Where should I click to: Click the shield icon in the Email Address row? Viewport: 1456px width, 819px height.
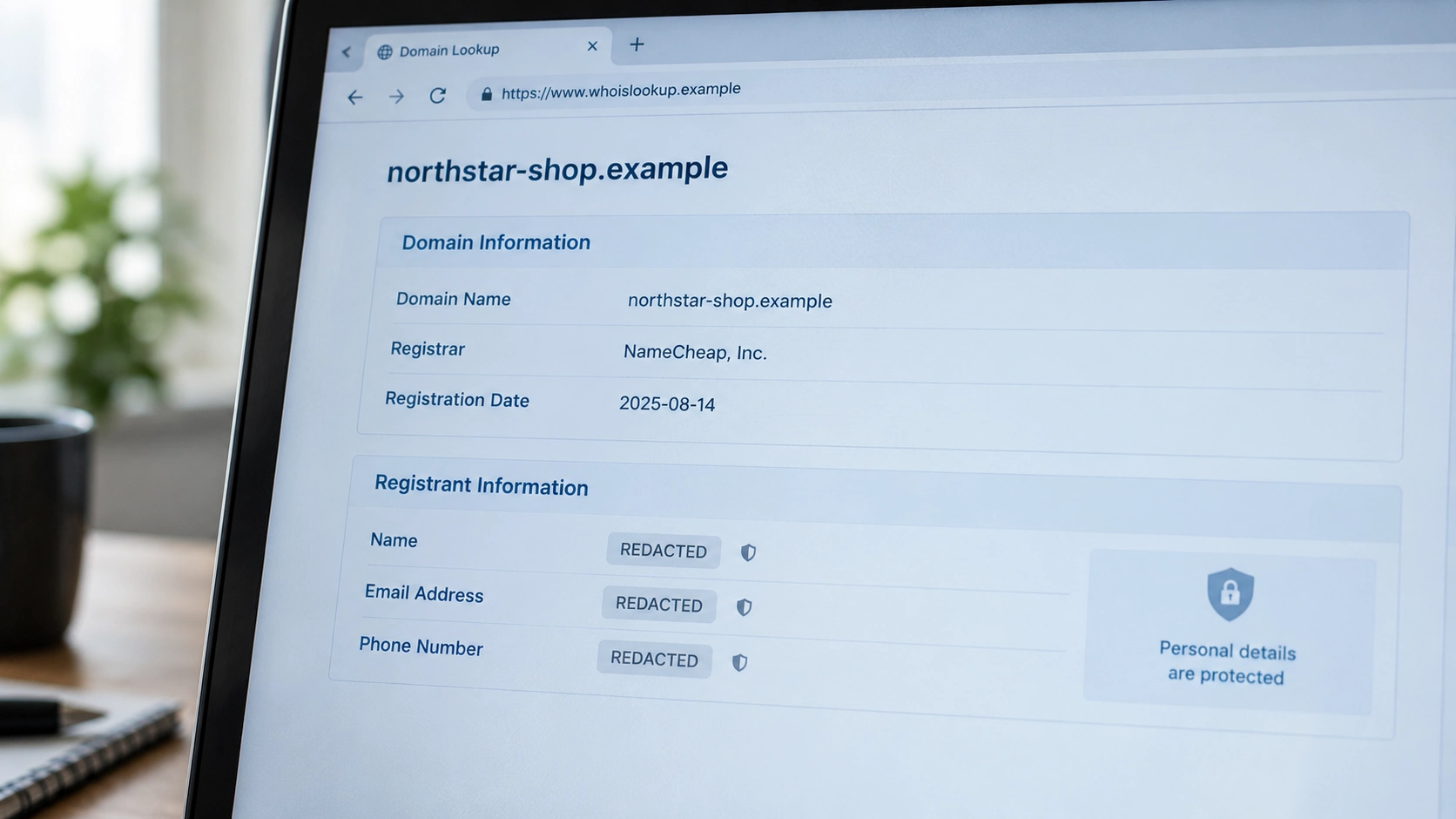(744, 607)
